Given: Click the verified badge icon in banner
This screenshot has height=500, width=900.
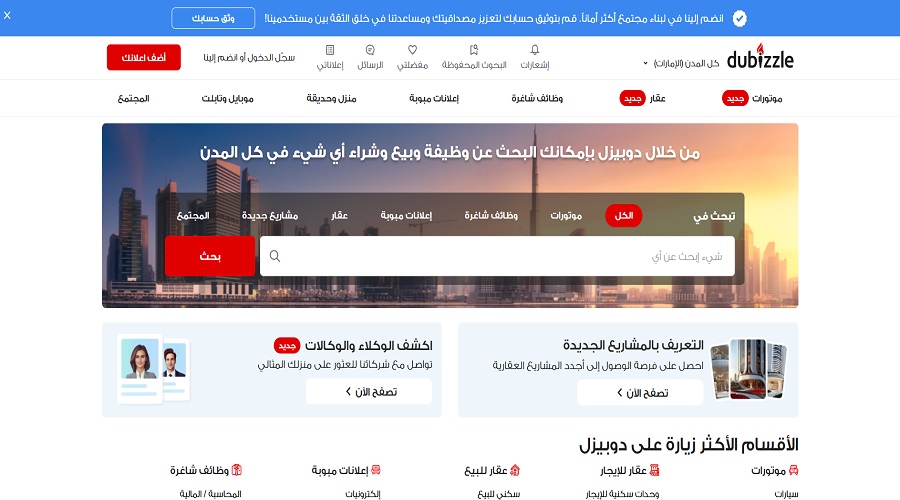Looking at the screenshot, I should [739, 18].
